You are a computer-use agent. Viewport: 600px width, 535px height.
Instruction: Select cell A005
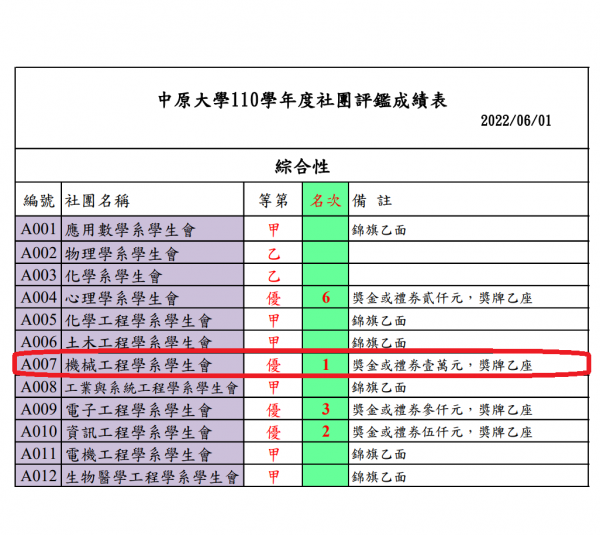pyautogui.click(x=39, y=320)
